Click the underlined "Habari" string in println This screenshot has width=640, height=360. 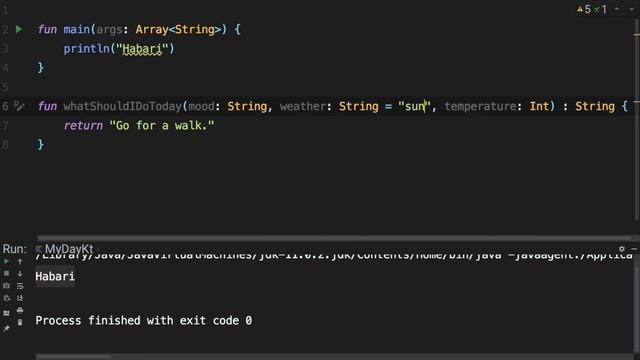click(142, 49)
